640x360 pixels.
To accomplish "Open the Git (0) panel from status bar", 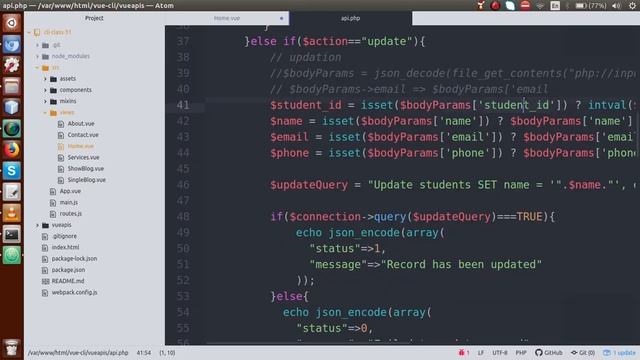I will coord(583,352).
